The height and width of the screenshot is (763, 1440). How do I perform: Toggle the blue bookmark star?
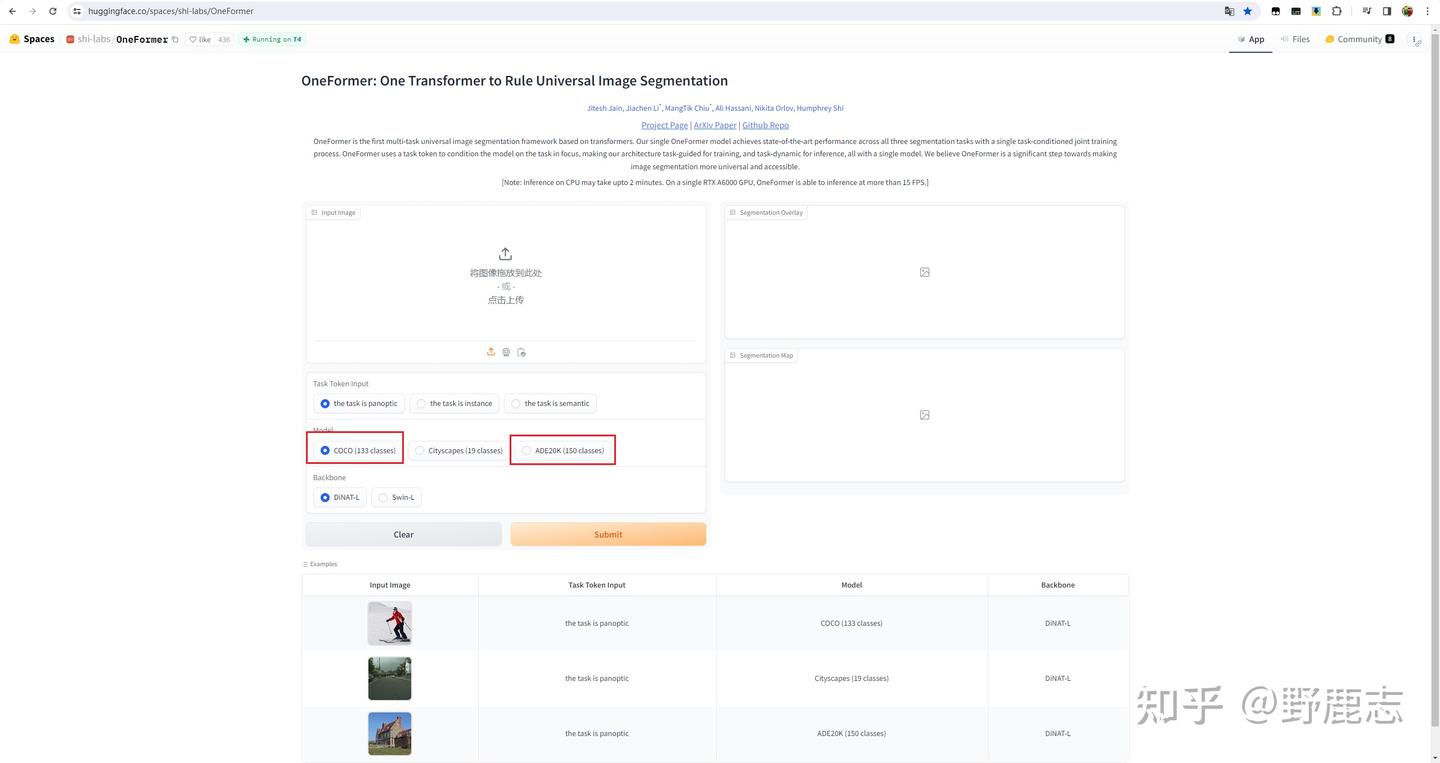(x=1248, y=11)
